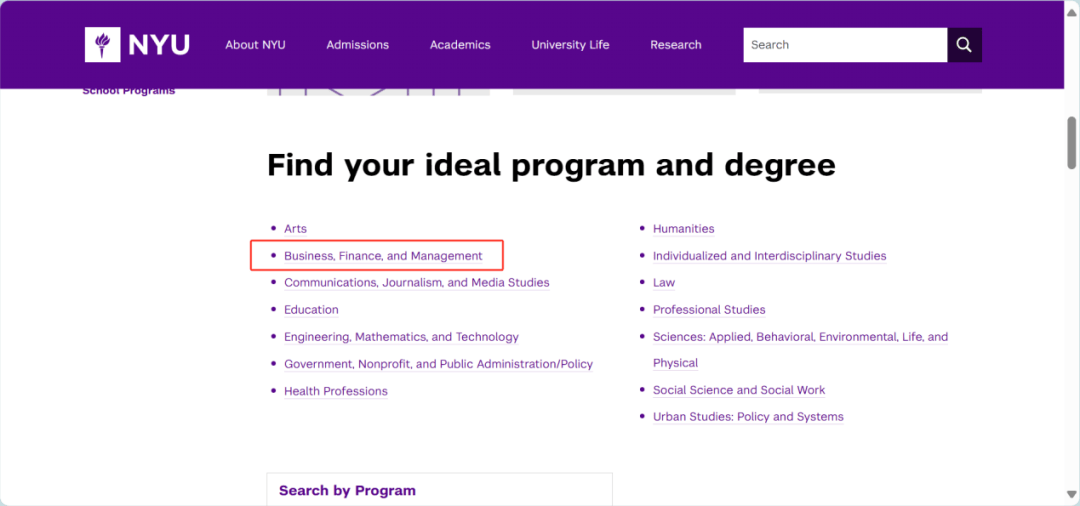Screen dimensions: 1080x506
Task: Select the Education programs link
Action: 311,310
